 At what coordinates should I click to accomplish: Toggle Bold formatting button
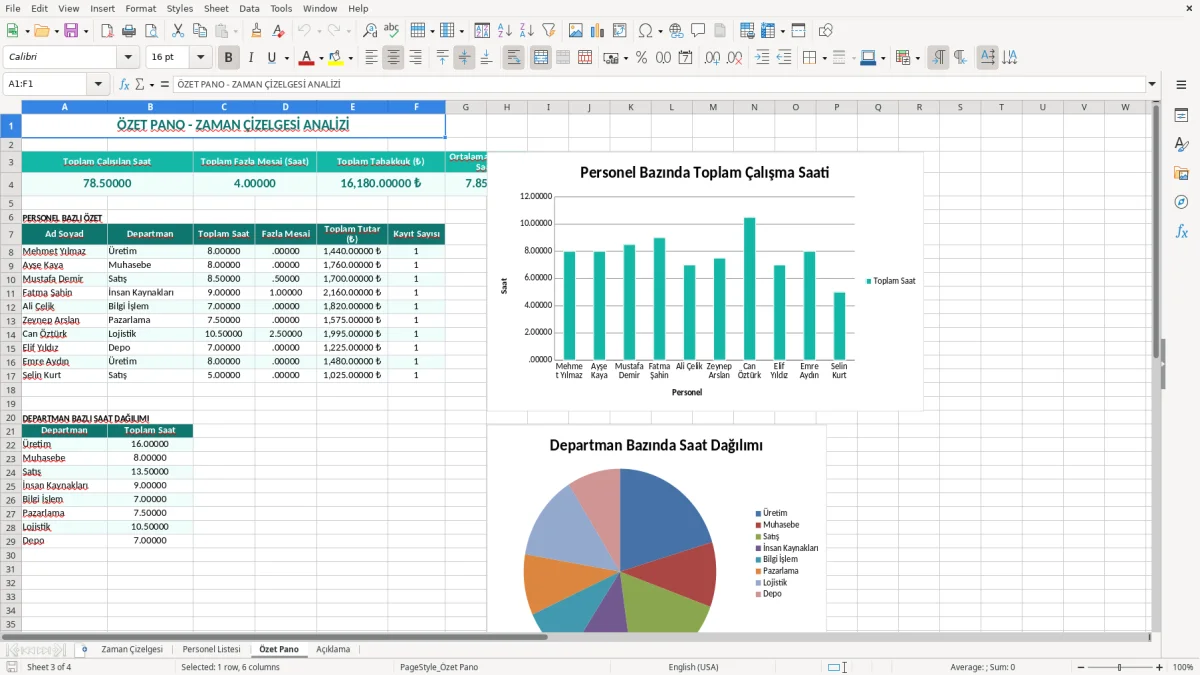pos(229,58)
